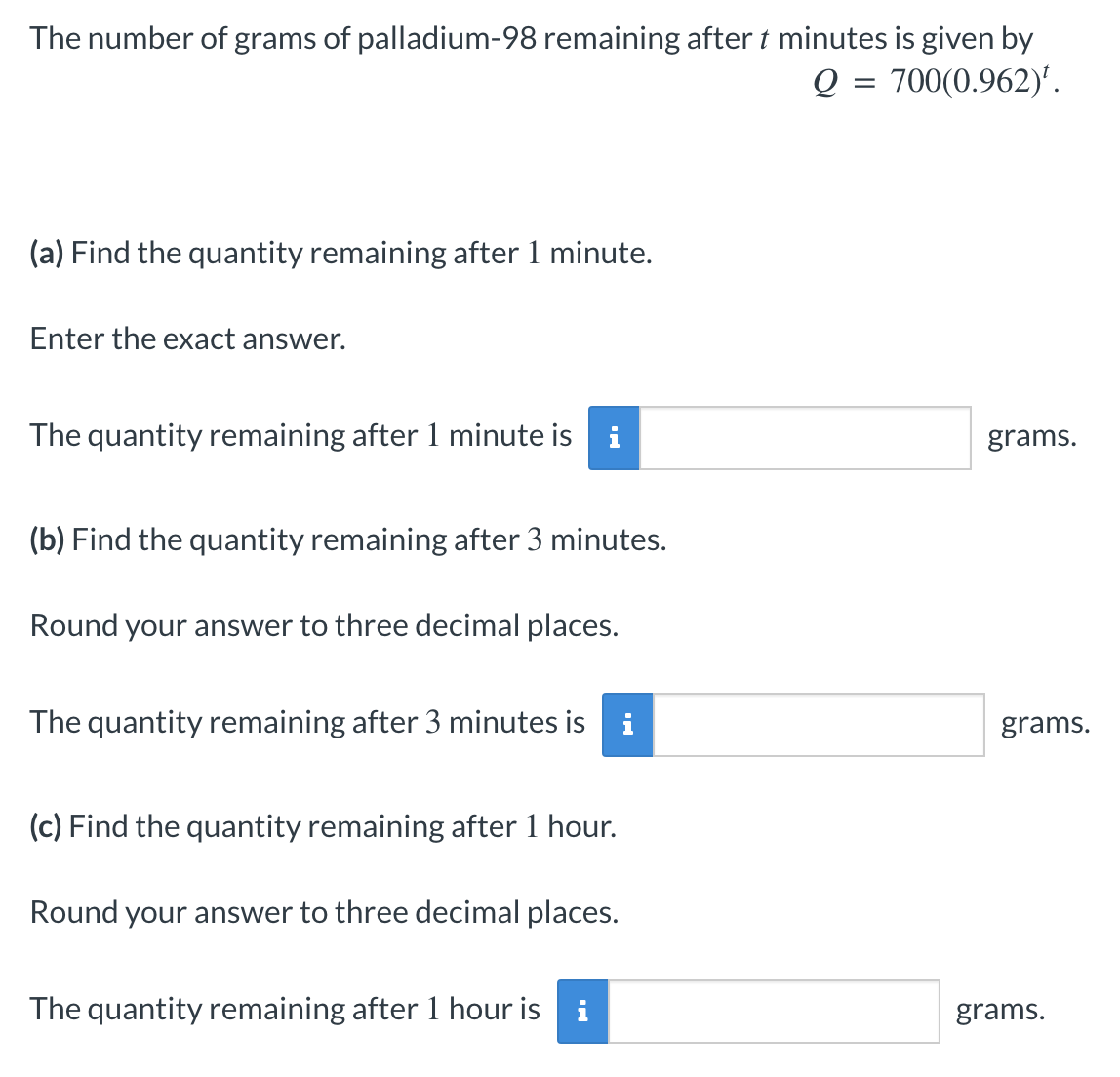Click the part (b) question text

click(348, 540)
